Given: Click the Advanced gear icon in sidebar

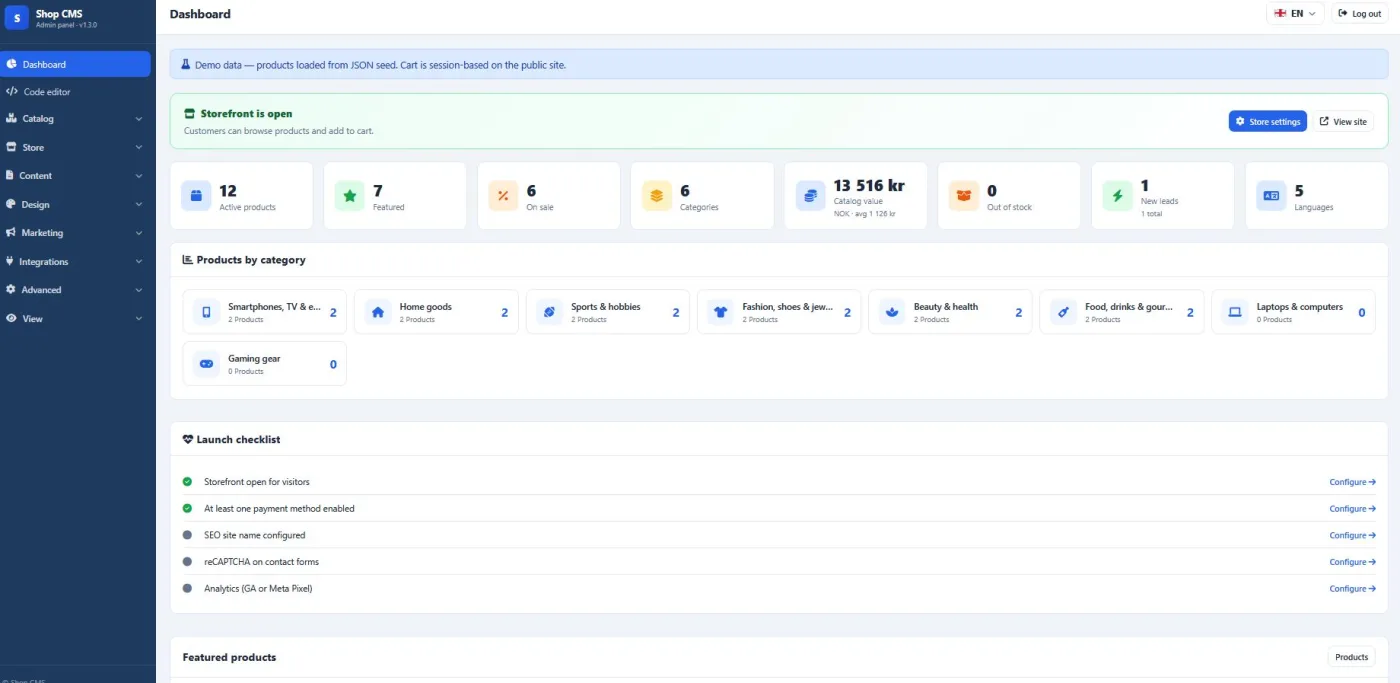Looking at the screenshot, I should click(11, 290).
